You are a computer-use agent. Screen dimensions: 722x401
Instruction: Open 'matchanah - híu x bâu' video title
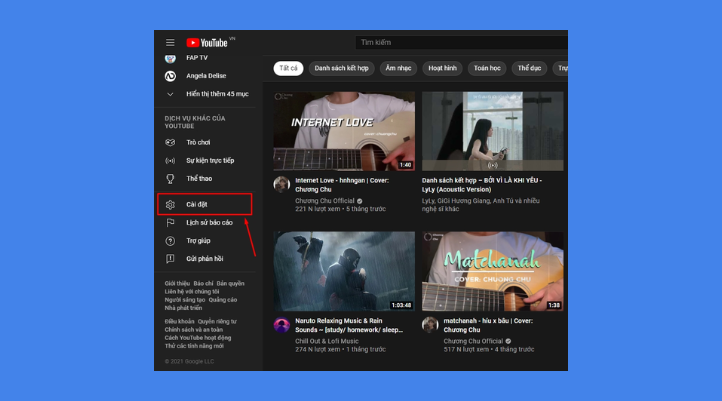(488, 325)
